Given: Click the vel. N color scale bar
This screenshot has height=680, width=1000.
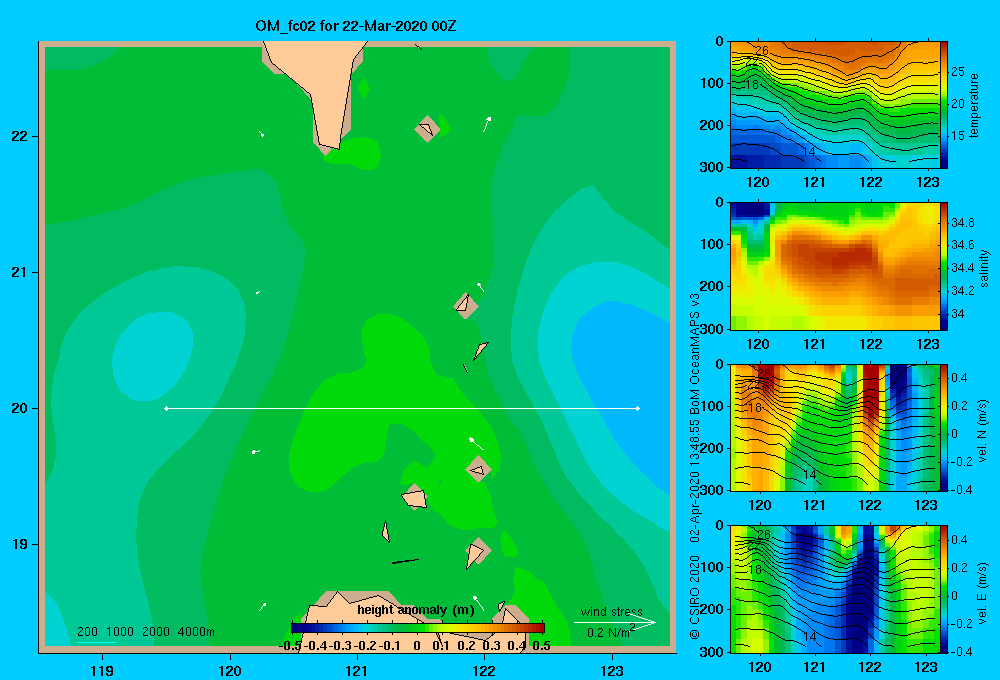Looking at the screenshot, I should pos(944,427).
